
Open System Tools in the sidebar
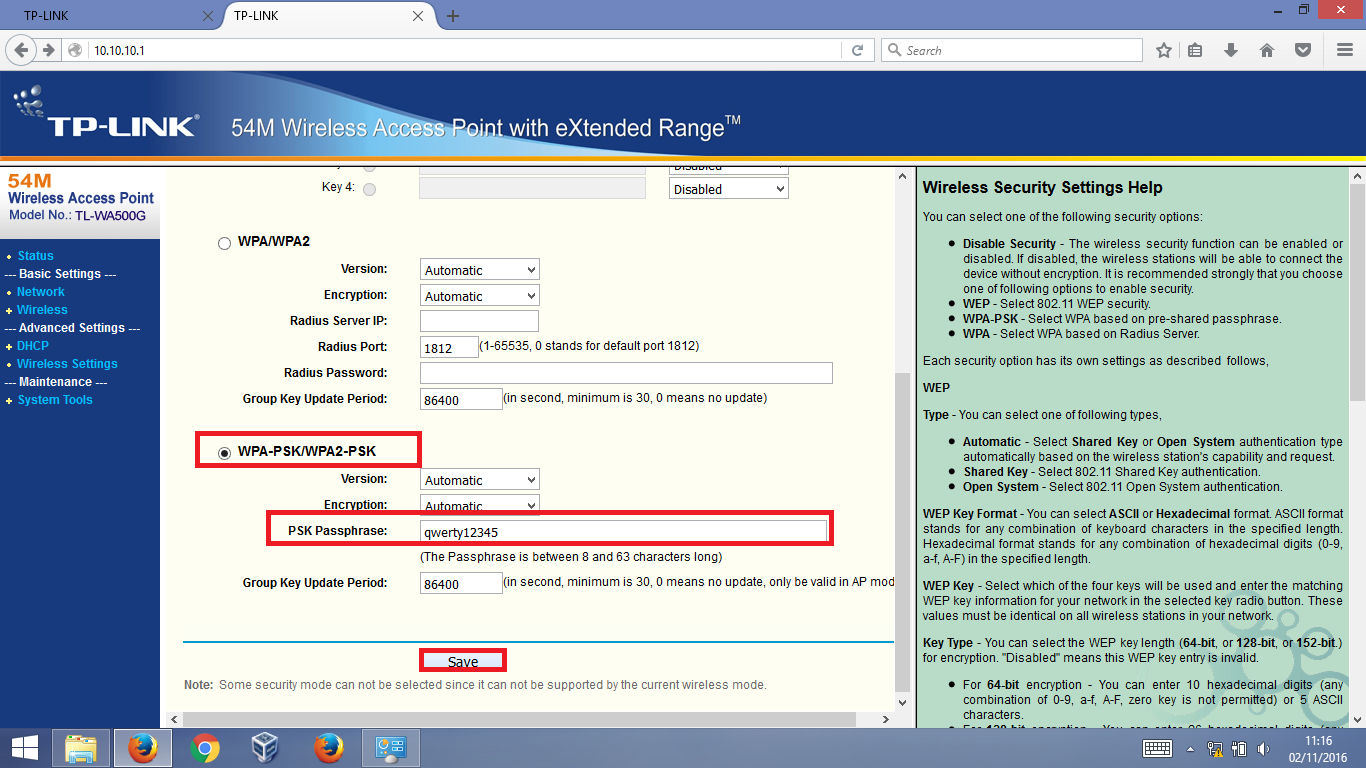(x=55, y=400)
